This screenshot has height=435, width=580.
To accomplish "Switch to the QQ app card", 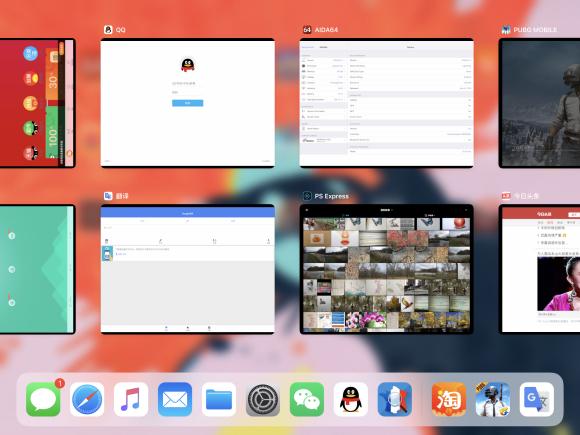I will coord(188,103).
